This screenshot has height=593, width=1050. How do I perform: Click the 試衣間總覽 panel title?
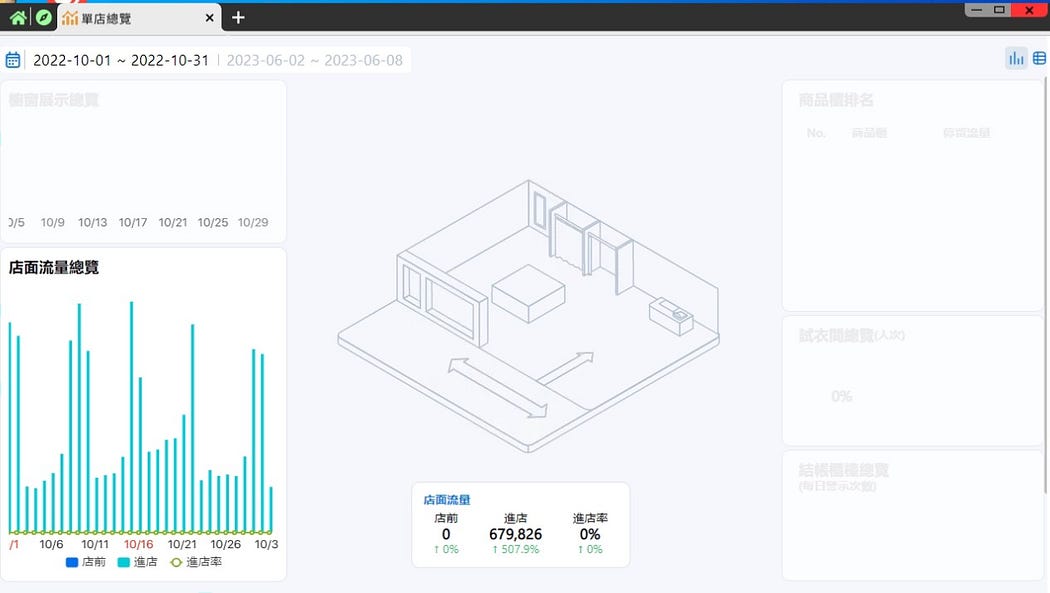(x=851, y=335)
